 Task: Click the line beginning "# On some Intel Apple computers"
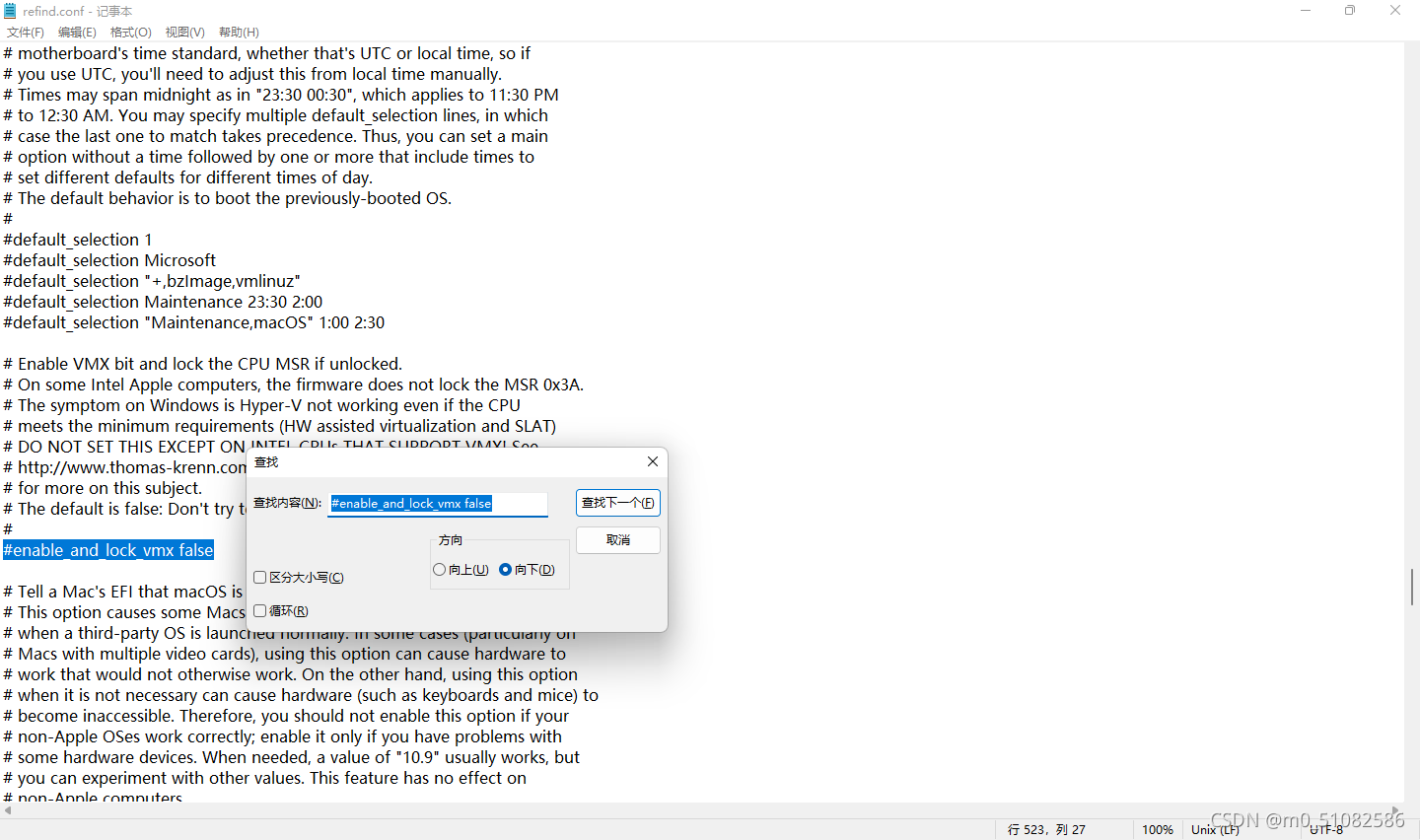click(x=294, y=385)
